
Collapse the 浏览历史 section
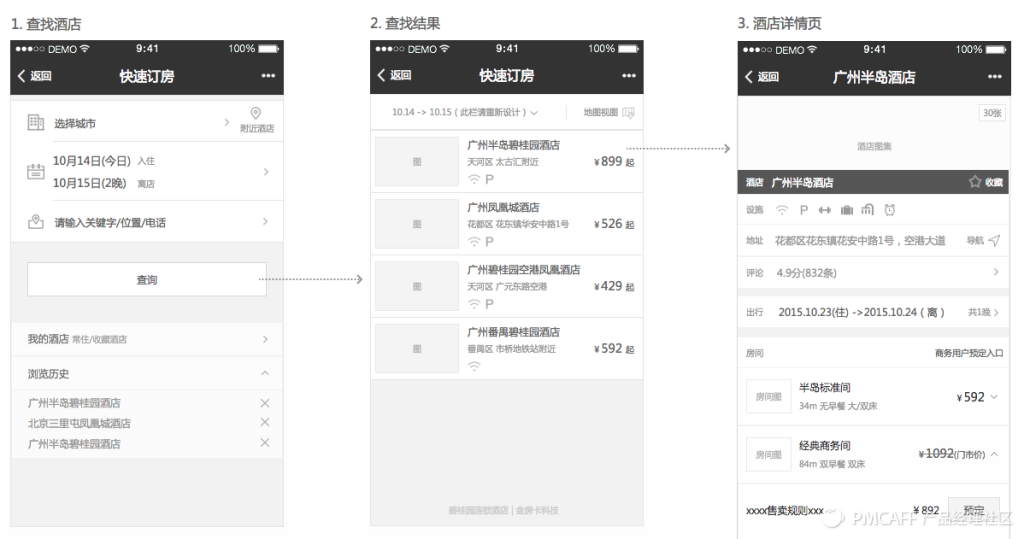click(x=264, y=373)
